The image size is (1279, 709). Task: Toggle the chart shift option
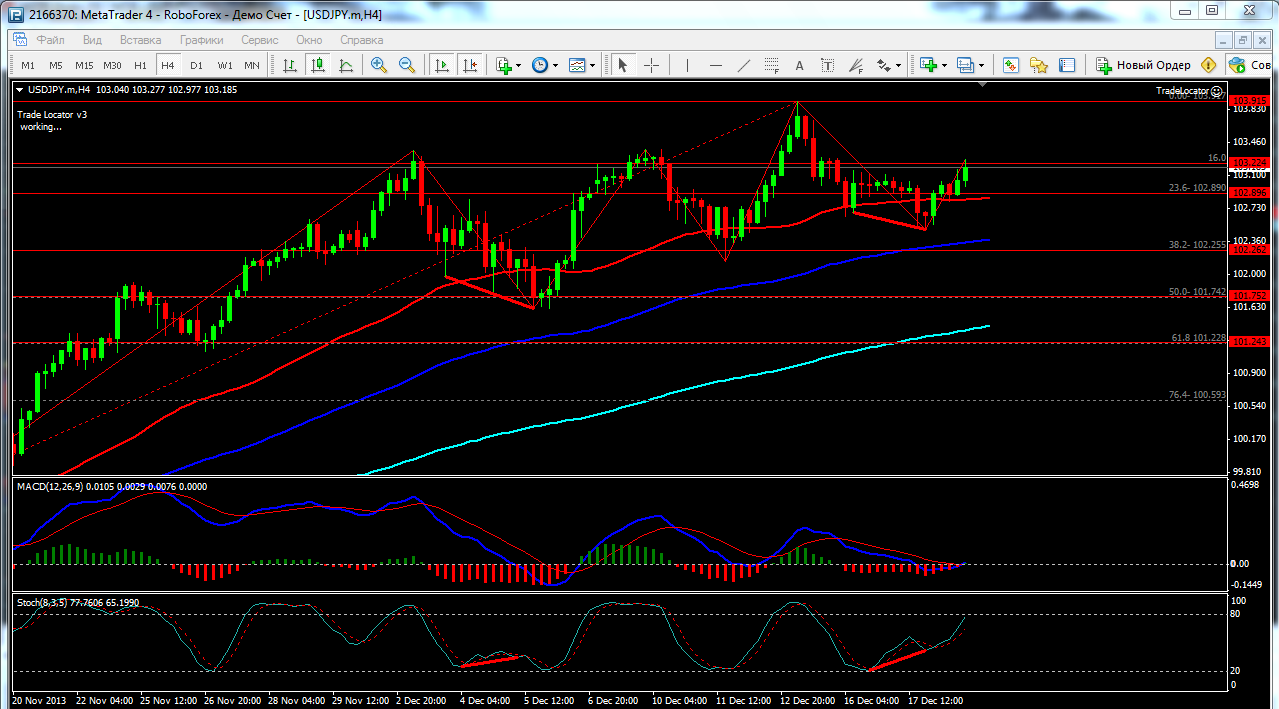[x=470, y=65]
